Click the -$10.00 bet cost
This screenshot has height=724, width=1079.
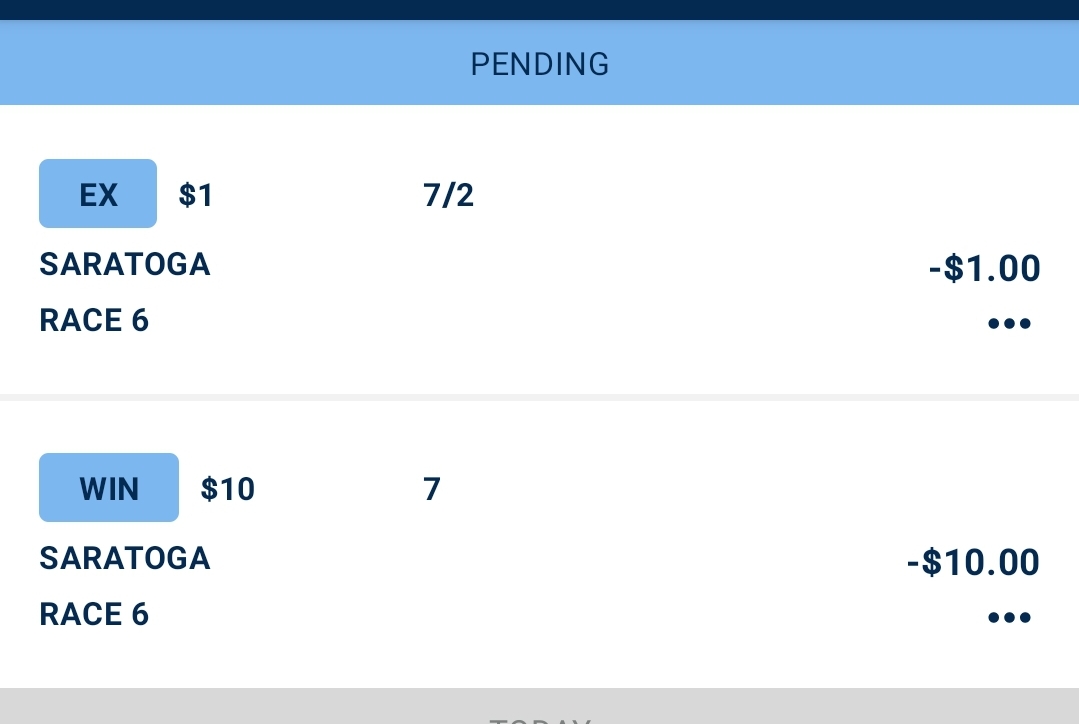point(974,562)
